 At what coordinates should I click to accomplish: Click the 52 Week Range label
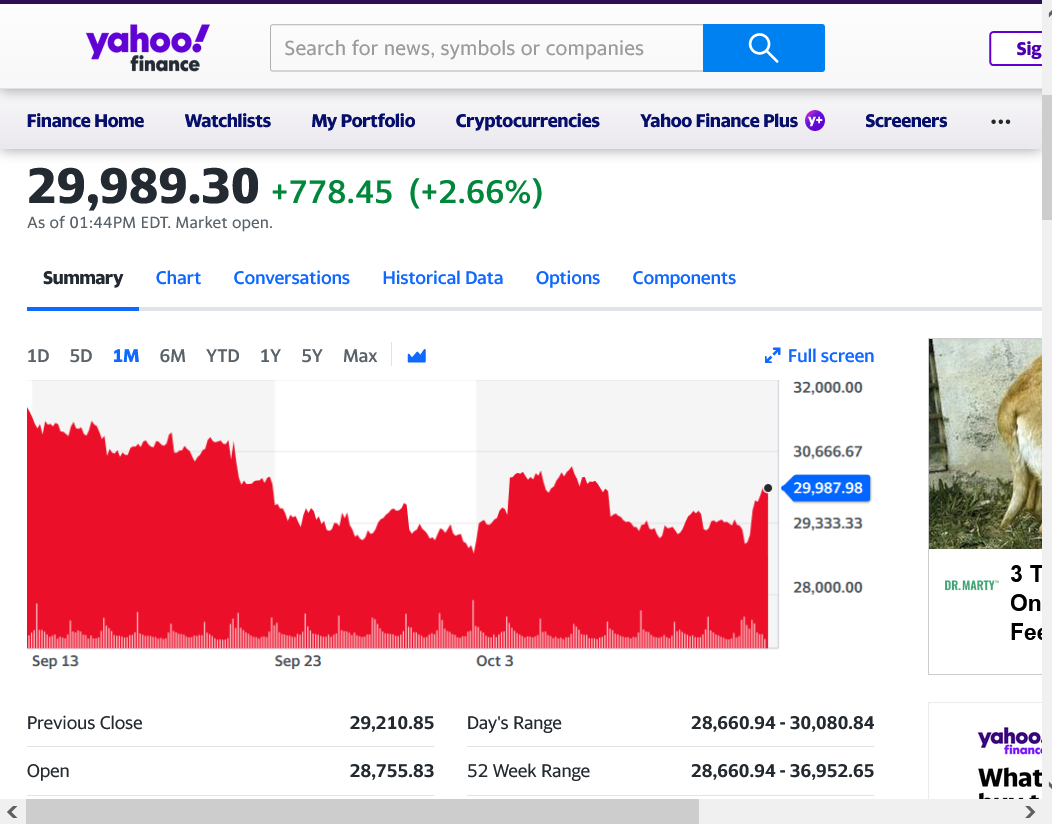tap(528, 771)
